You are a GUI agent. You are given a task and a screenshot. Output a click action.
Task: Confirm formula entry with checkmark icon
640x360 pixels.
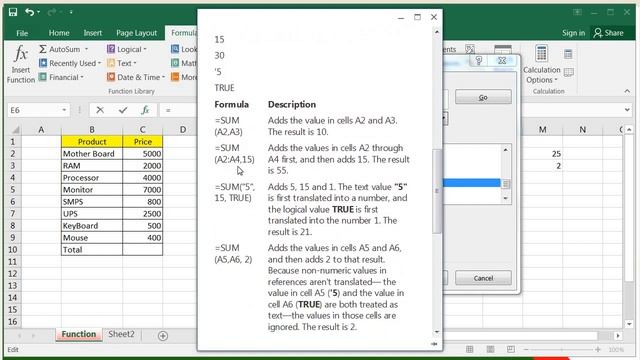pyautogui.click(x=123, y=110)
